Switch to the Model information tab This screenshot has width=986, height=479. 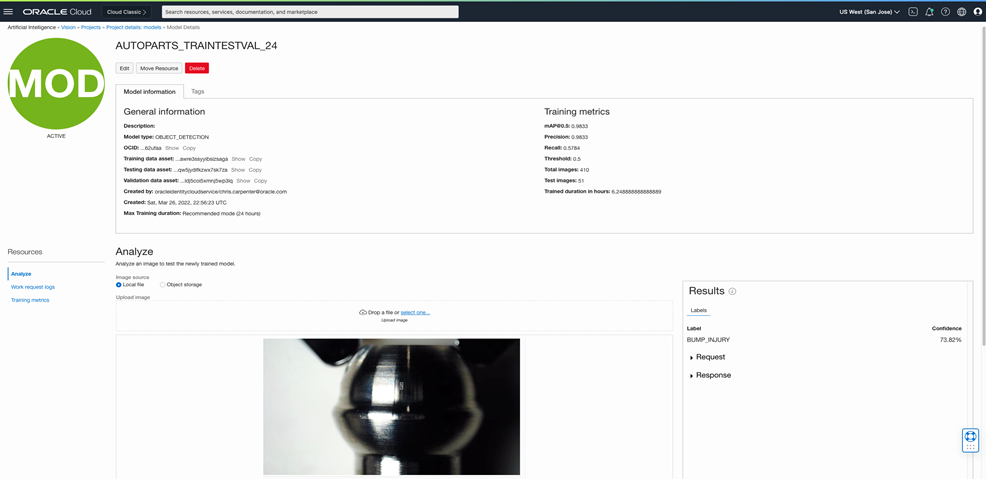click(150, 91)
